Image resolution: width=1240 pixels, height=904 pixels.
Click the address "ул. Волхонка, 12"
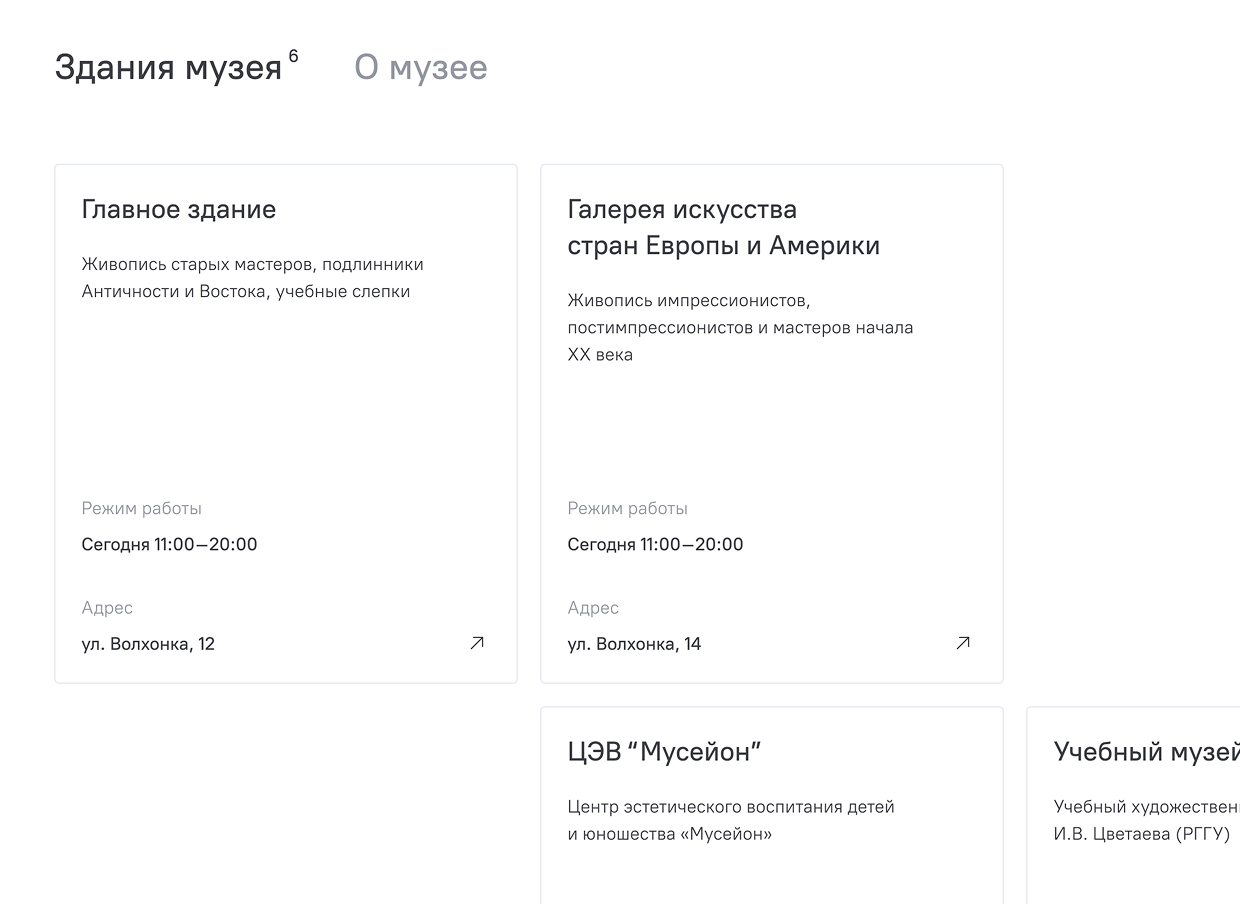pos(148,644)
